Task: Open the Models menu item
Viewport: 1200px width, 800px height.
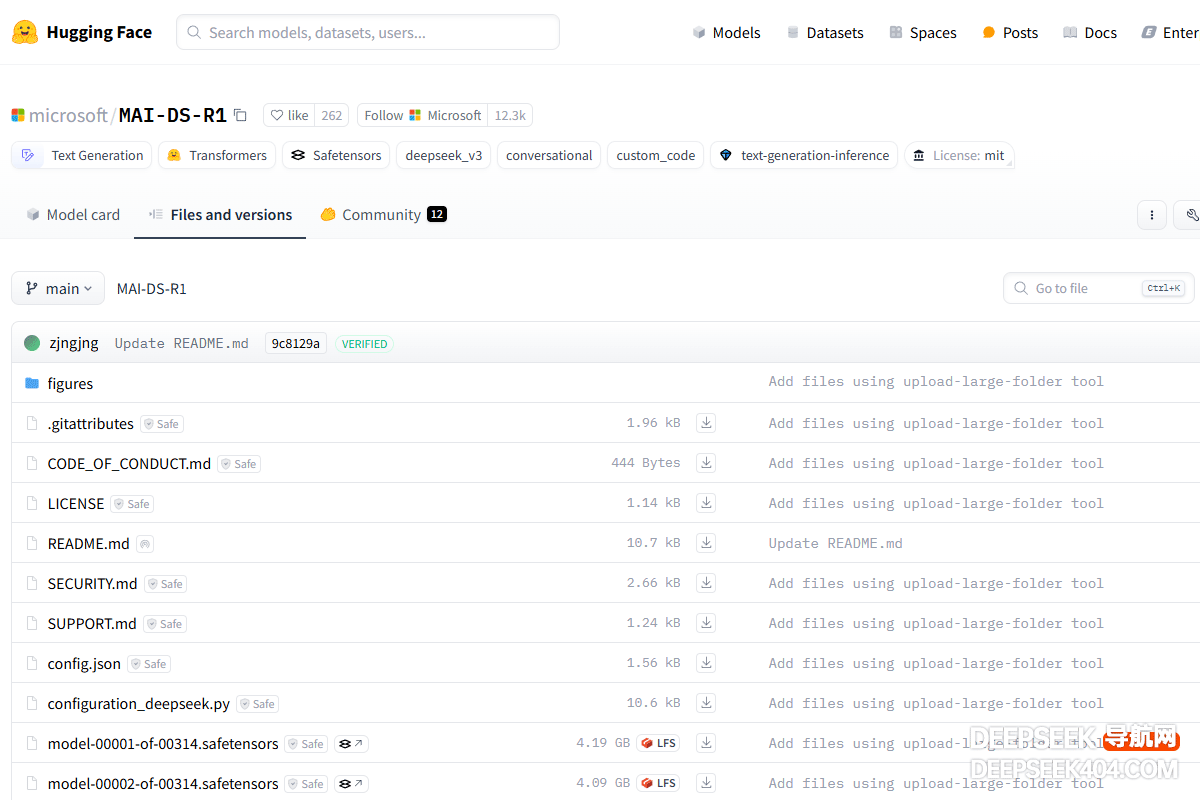Action: pyautogui.click(x=726, y=32)
